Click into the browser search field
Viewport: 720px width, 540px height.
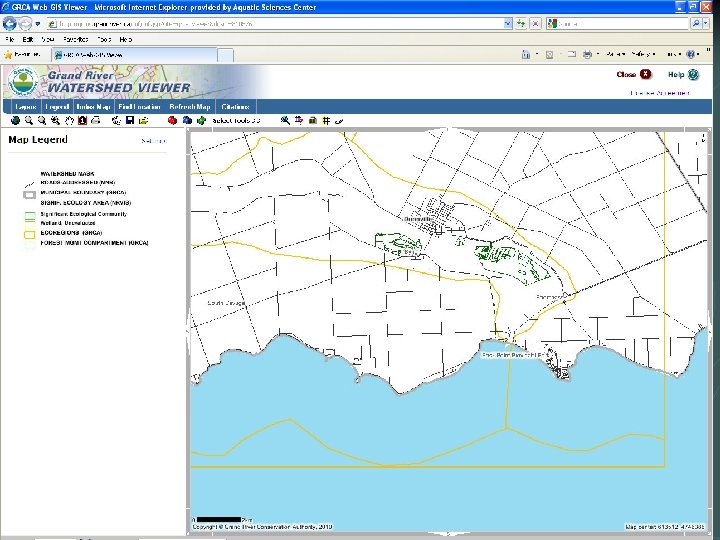620,23
